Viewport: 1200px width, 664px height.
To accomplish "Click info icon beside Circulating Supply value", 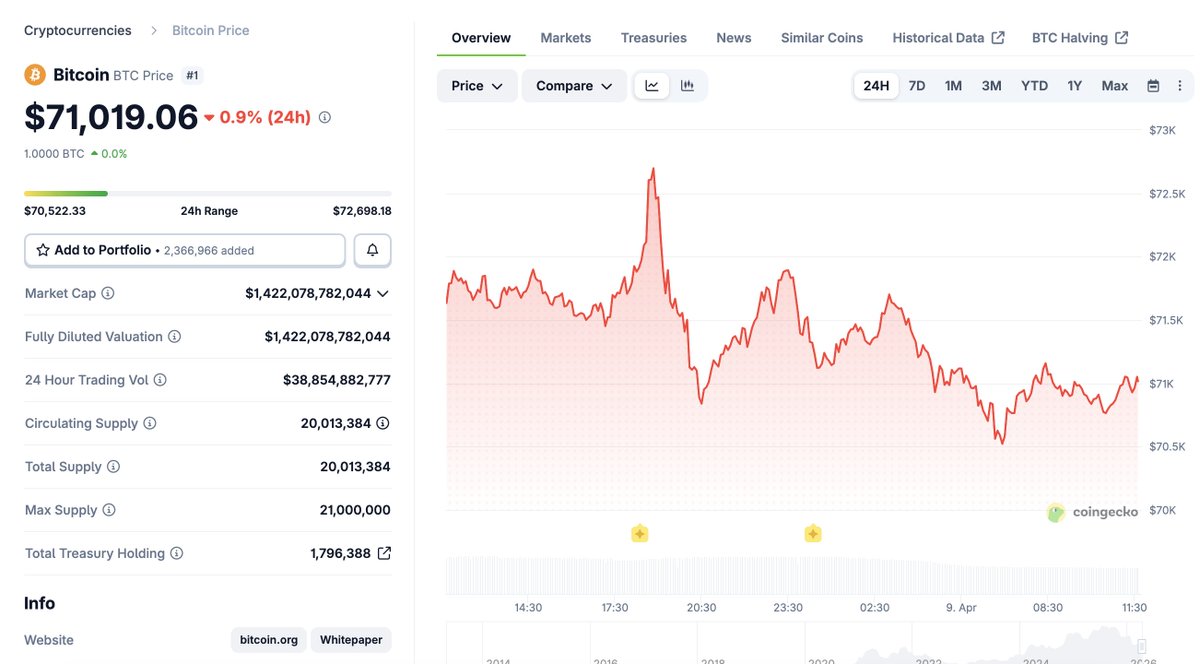I will (x=383, y=423).
